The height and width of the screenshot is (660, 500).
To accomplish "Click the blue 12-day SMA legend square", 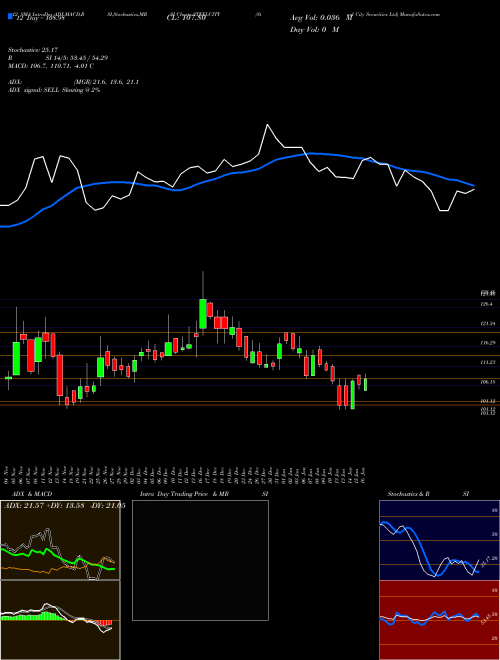I will click(10, 16).
